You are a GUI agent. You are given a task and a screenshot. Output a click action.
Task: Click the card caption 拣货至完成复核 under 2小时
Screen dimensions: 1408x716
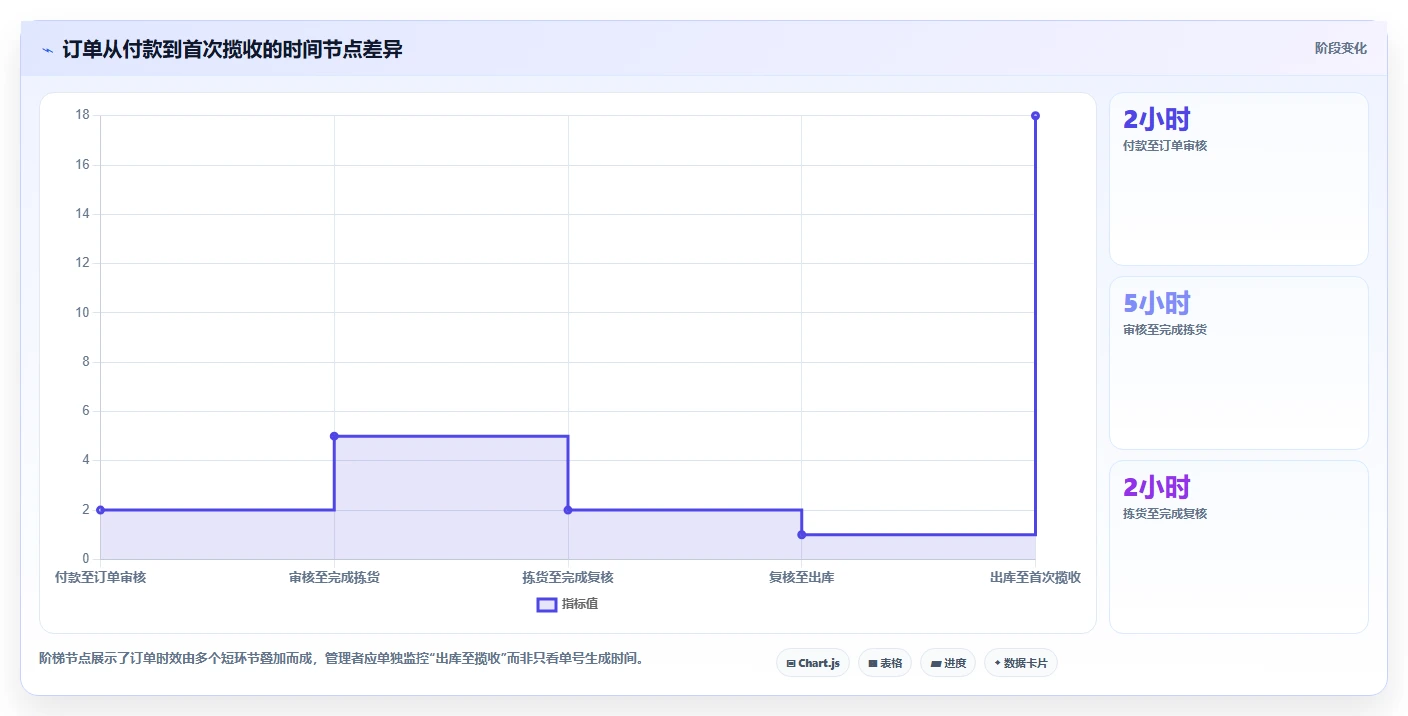pyautogui.click(x=1165, y=514)
